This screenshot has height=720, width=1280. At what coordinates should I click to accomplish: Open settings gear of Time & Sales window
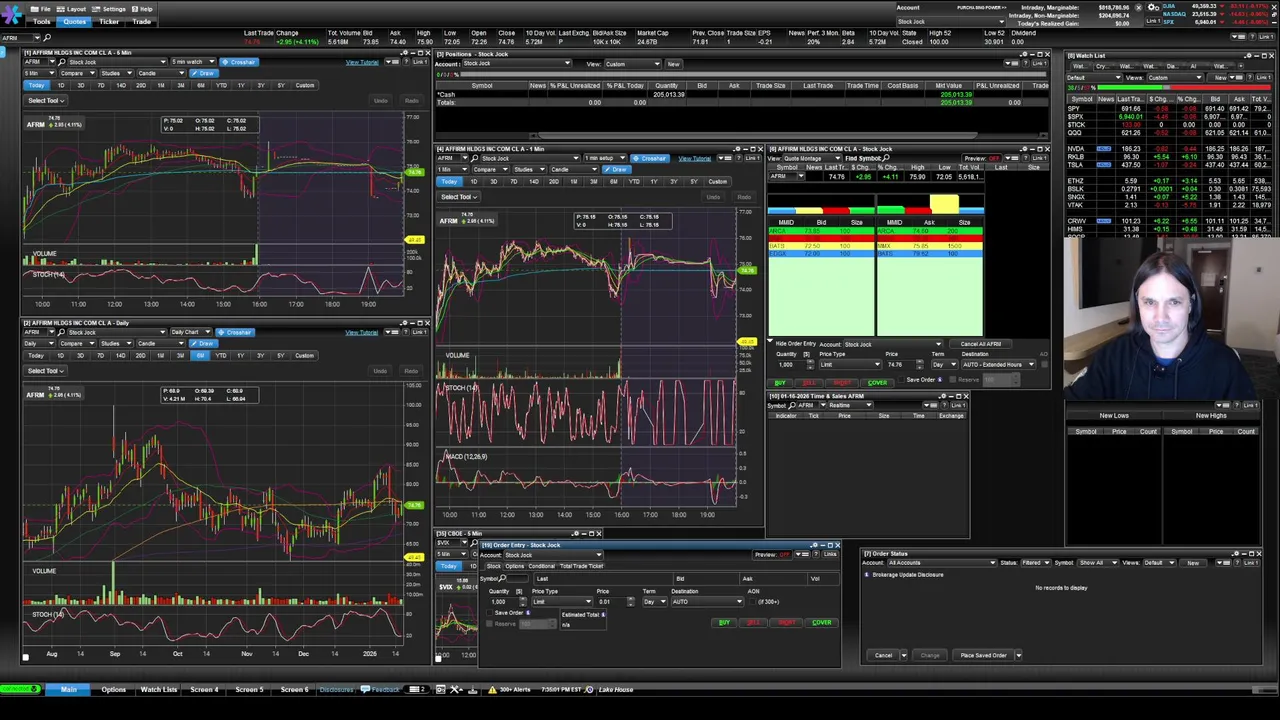pos(943,396)
